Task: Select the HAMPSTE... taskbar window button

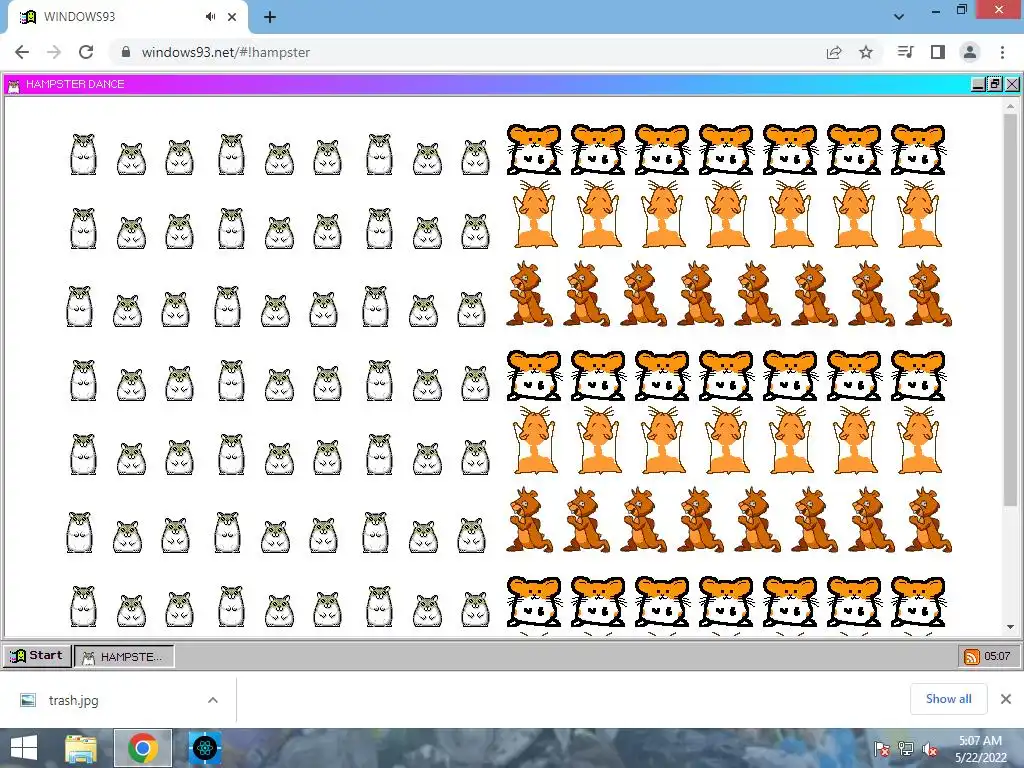Action: coord(124,656)
